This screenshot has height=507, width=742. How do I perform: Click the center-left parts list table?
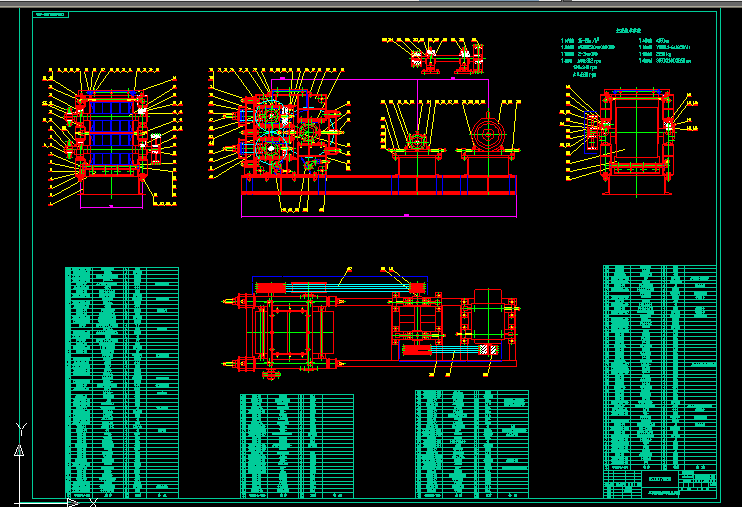tap(296, 443)
